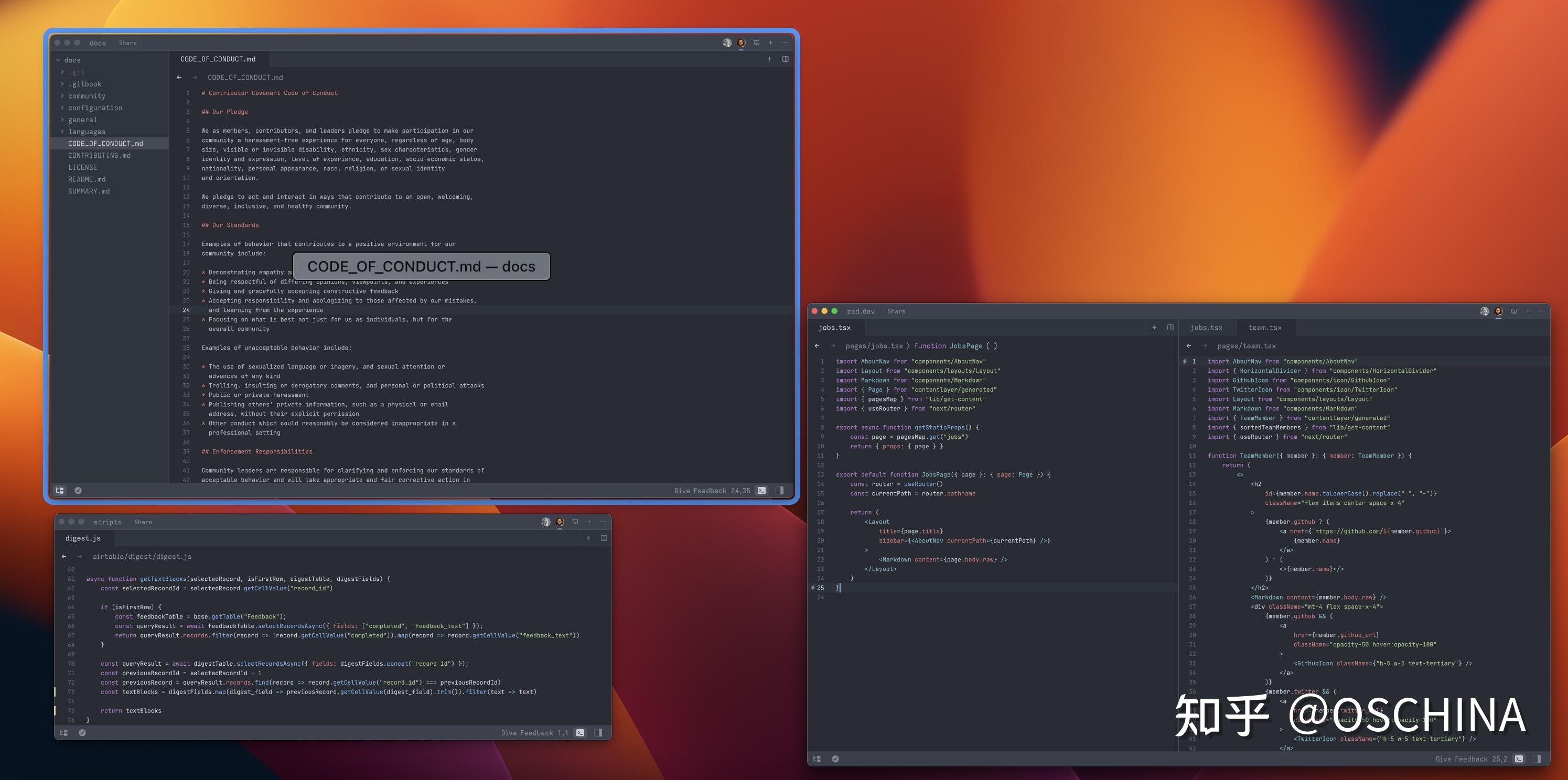Viewport: 1568px width, 780px height.
Task: Expand the languages folder in file tree
Action: pos(87,132)
